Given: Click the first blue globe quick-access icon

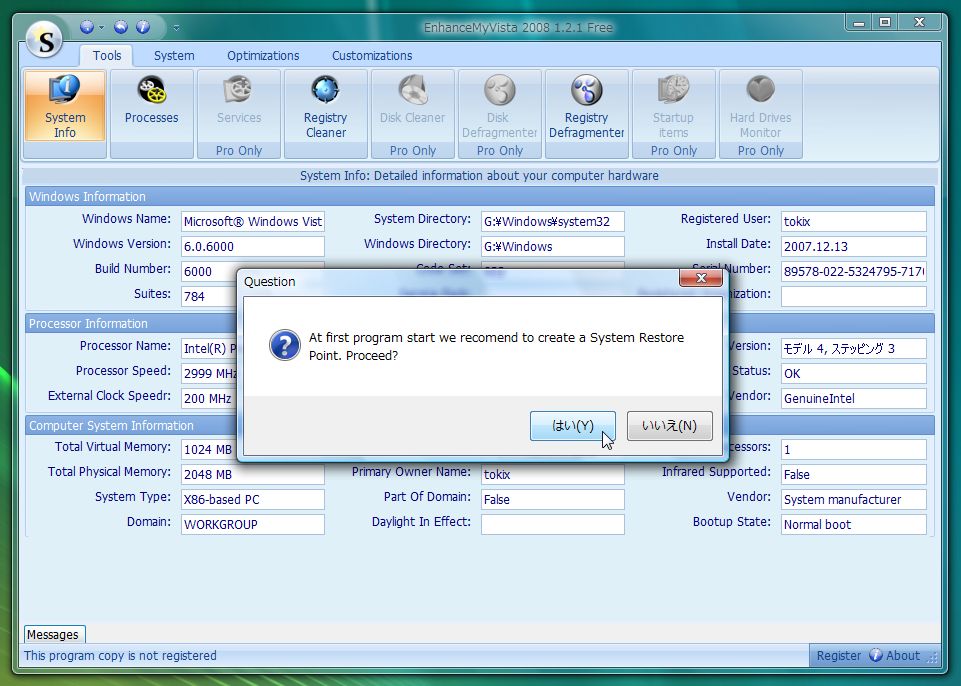Looking at the screenshot, I should coord(87,27).
